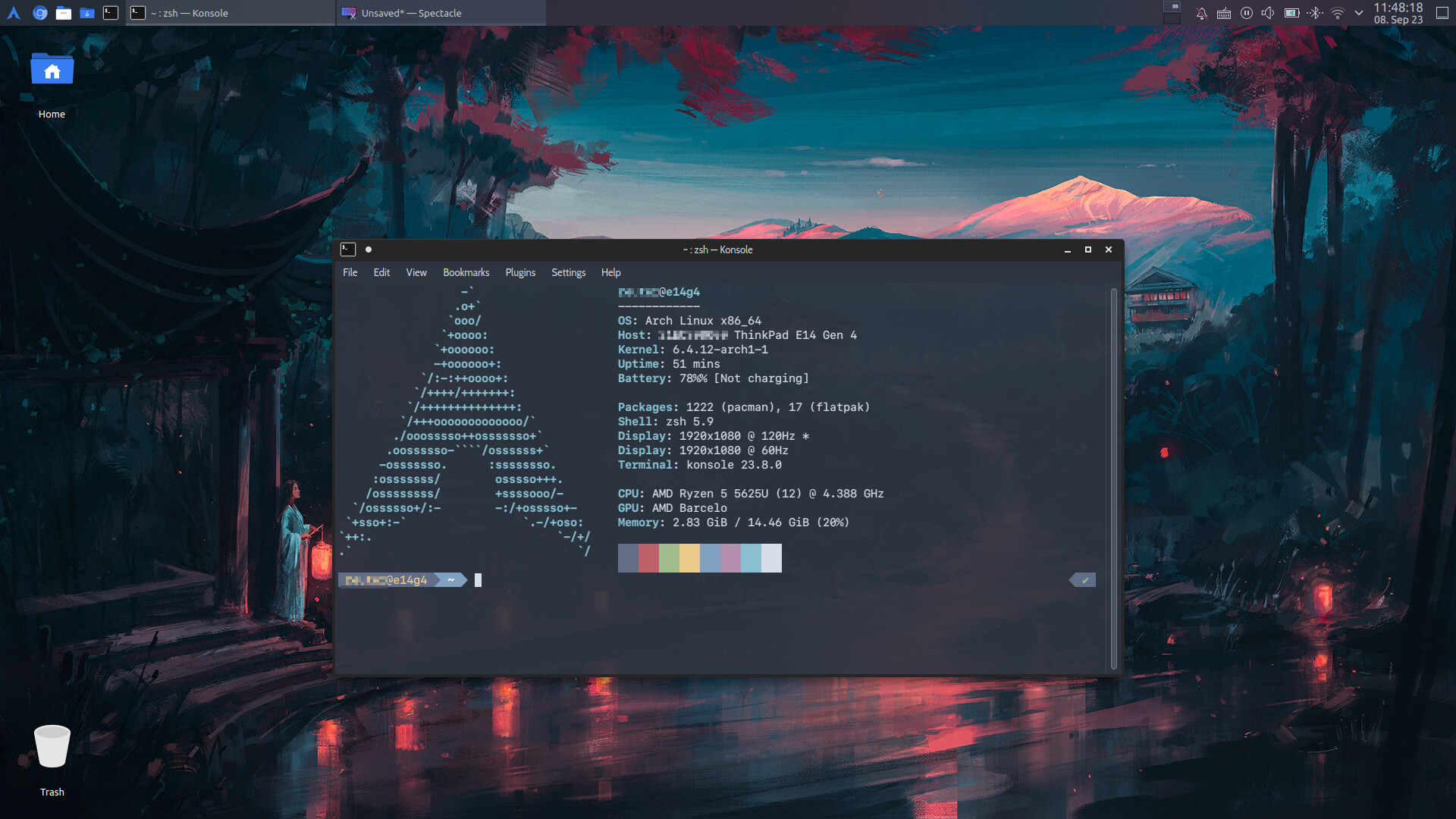Open the virtual keyboard tray icon
This screenshot has height=819, width=1456.
click(x=1224, y=13)
